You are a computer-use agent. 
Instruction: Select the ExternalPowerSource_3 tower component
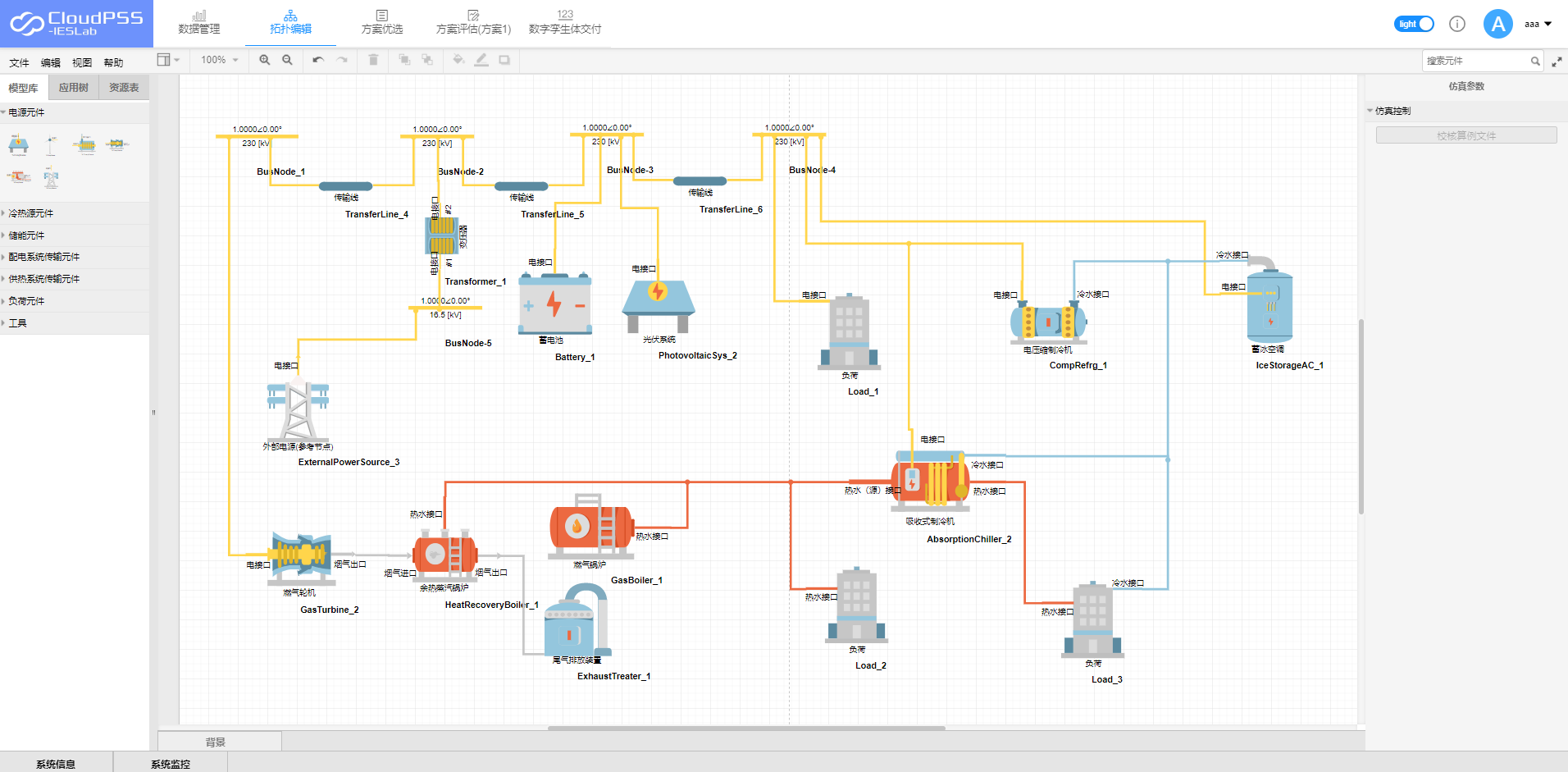(x=299, y=409)
